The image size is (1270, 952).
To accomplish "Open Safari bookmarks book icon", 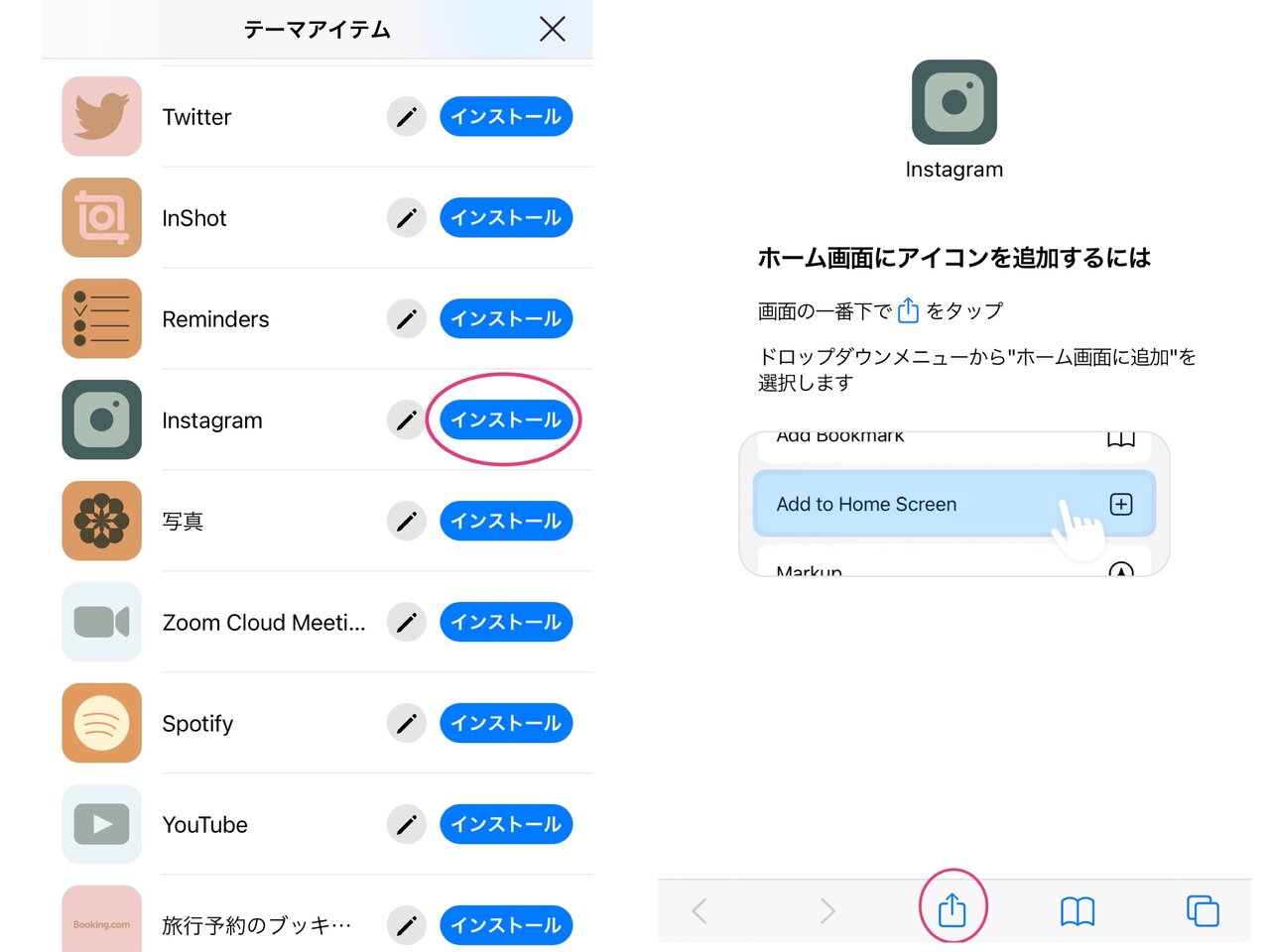I will [1078, 910].
